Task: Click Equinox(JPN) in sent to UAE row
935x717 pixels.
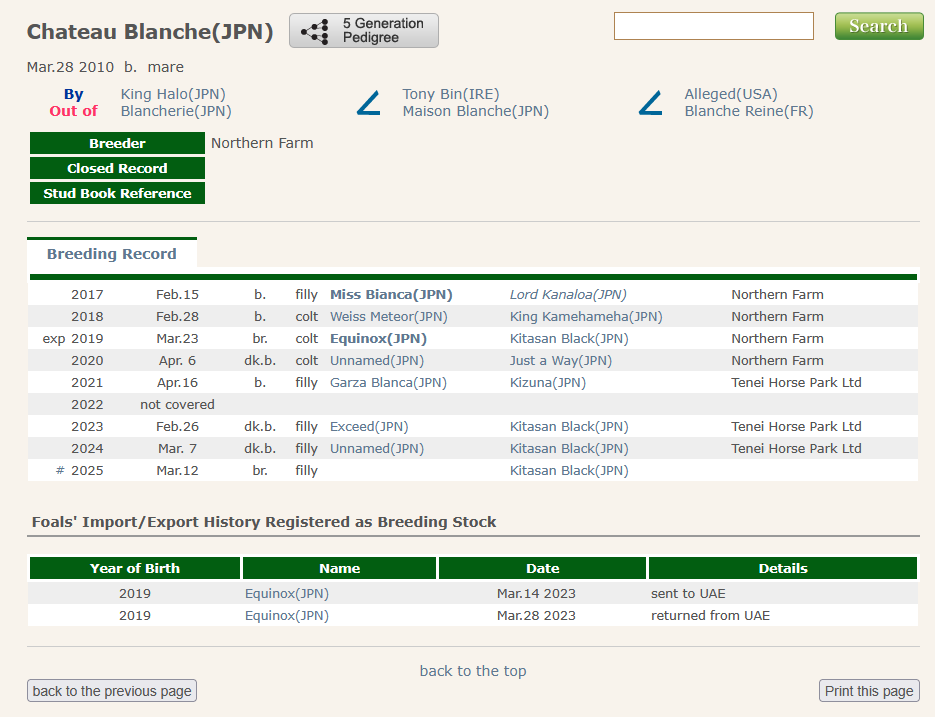Action: coord(287,594)
